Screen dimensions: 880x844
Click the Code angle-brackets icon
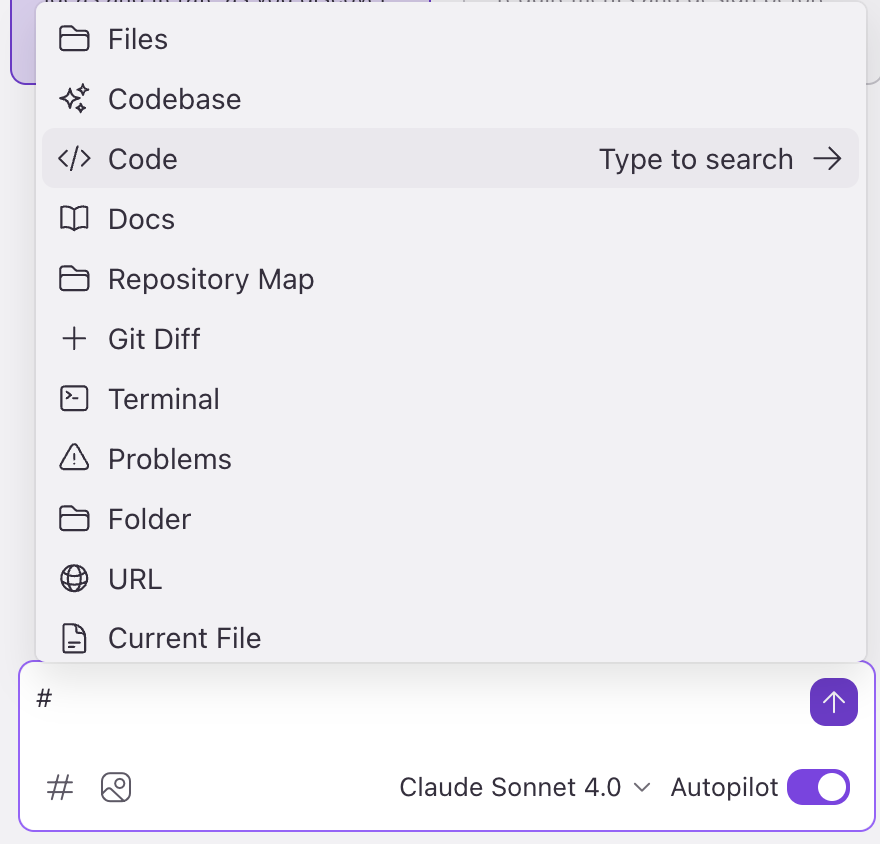(x=74, y=159)
